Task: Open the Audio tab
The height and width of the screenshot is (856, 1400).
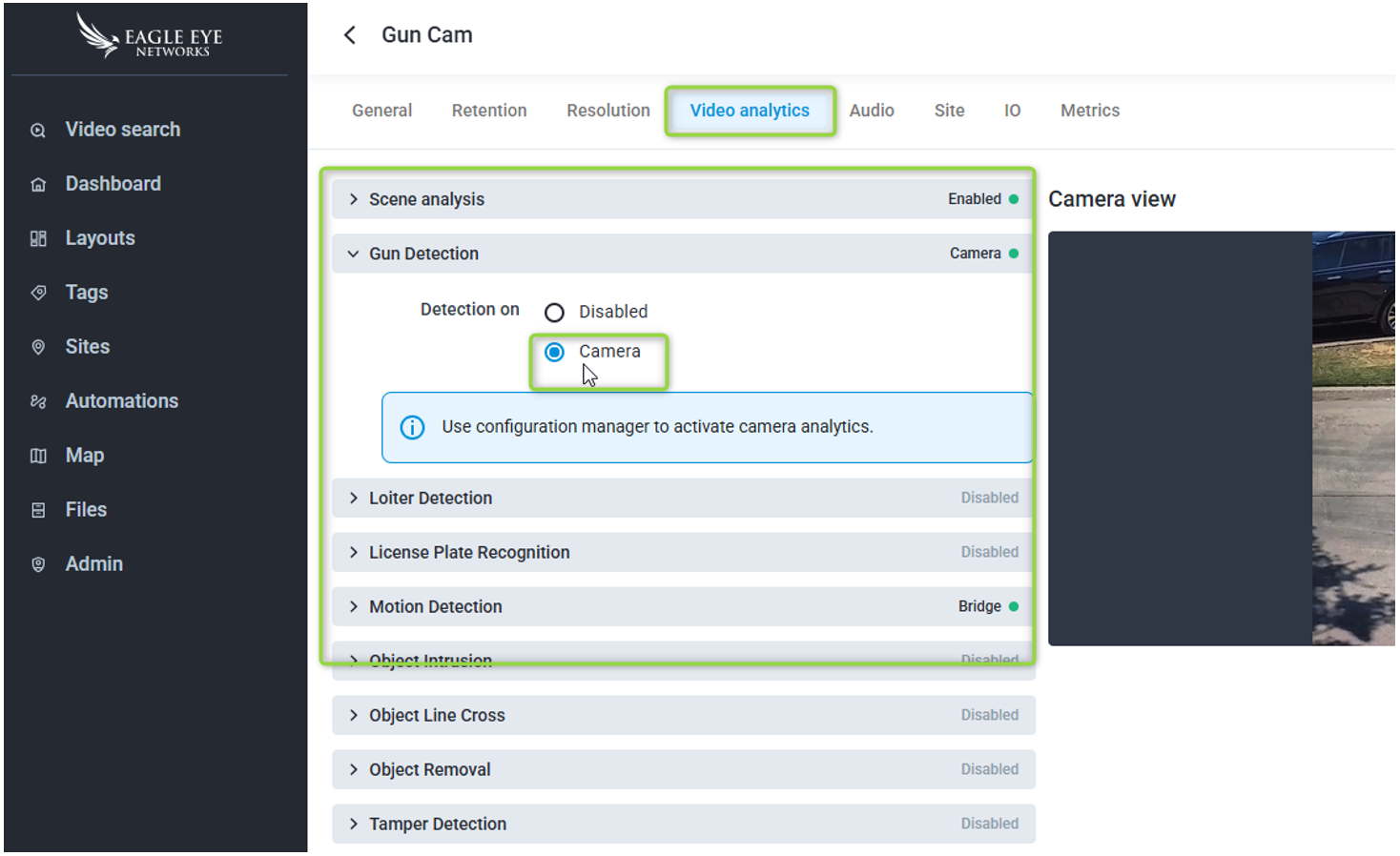Action: [871, 111]
